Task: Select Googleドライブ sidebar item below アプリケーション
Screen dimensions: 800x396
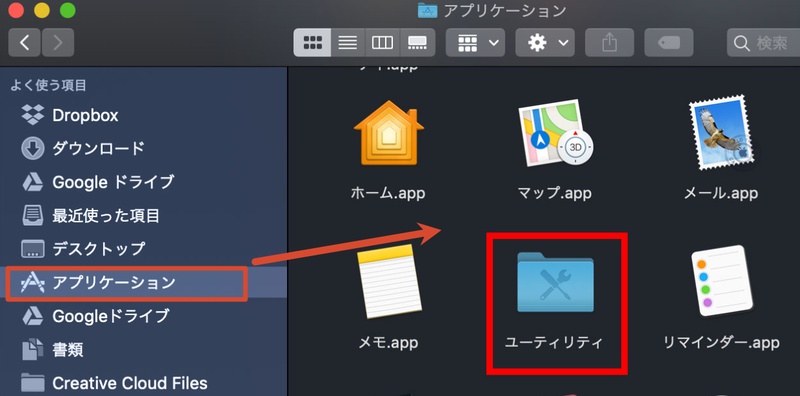Action: point(144,316)
